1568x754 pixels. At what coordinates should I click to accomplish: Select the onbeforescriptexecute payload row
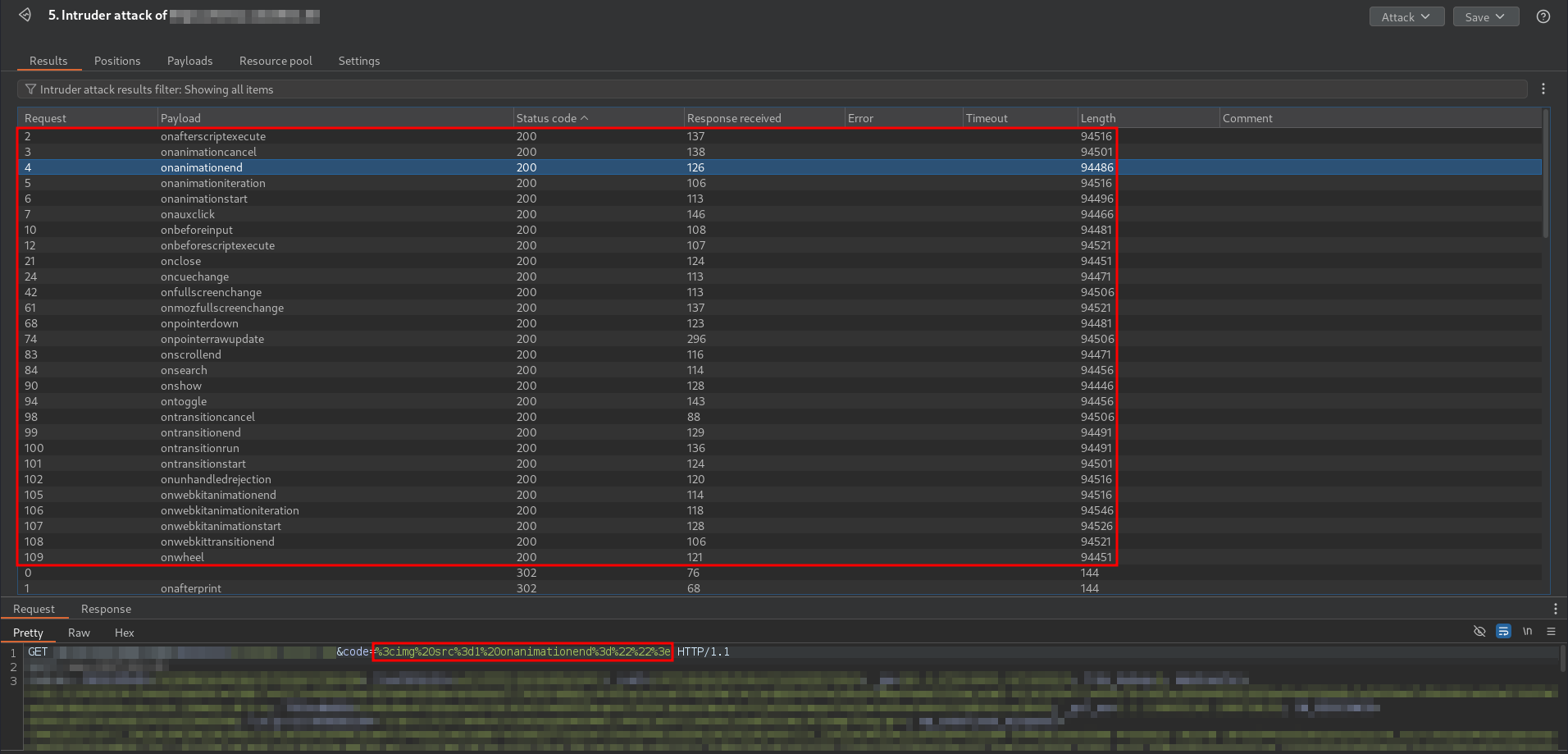(x=780, y=245)
